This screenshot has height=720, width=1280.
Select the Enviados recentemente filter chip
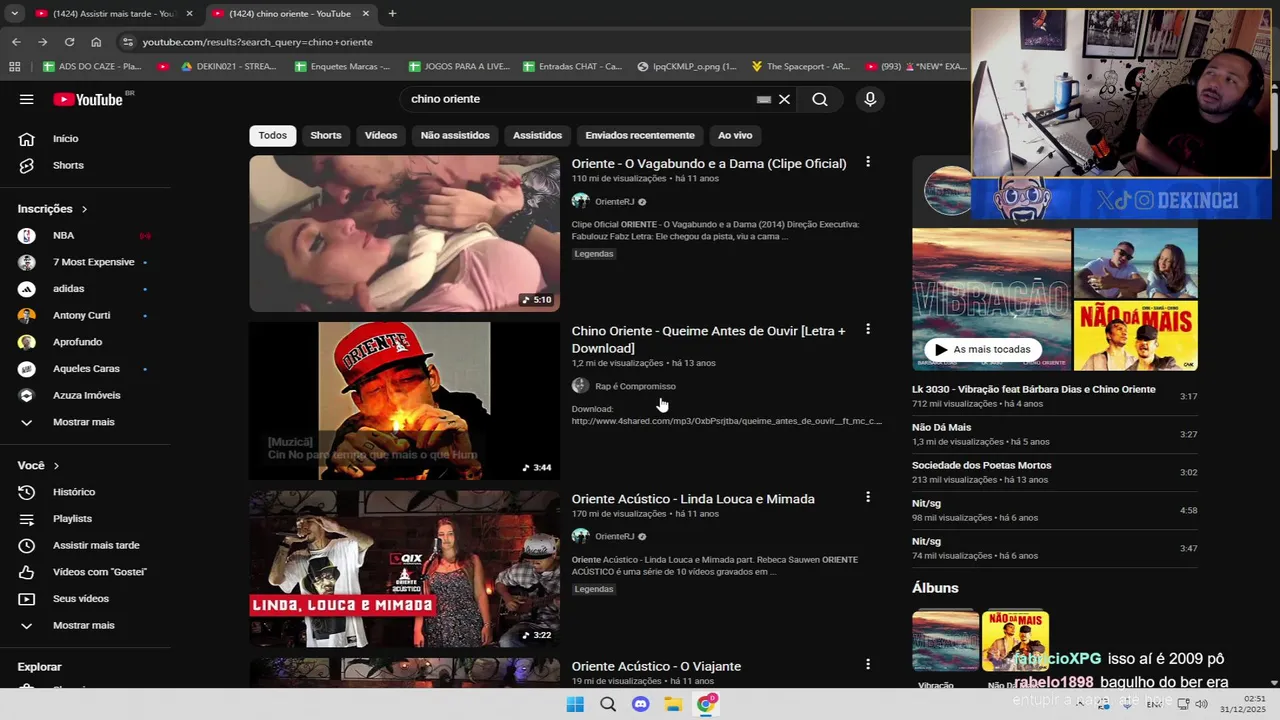click(x=640, y=135)
